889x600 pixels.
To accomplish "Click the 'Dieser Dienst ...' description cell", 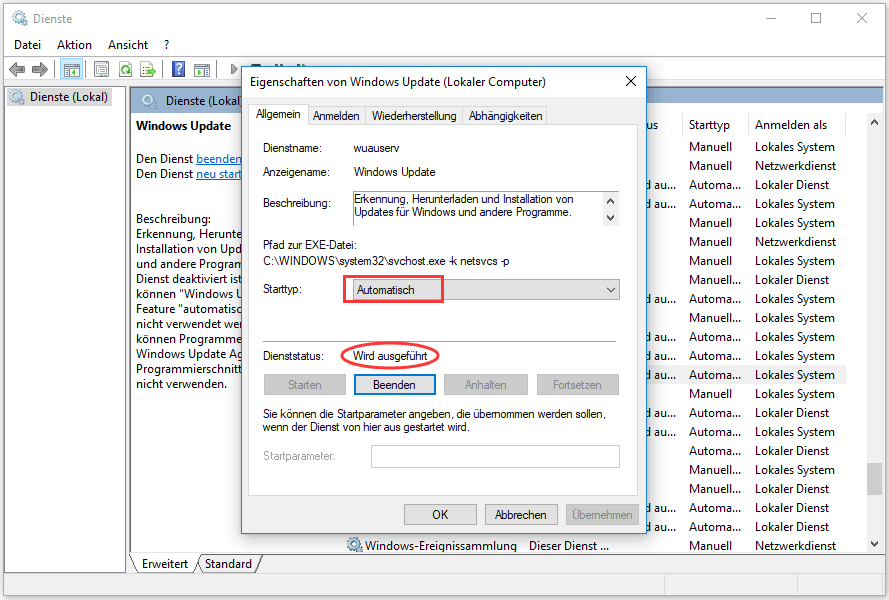I will pos(569,546).
